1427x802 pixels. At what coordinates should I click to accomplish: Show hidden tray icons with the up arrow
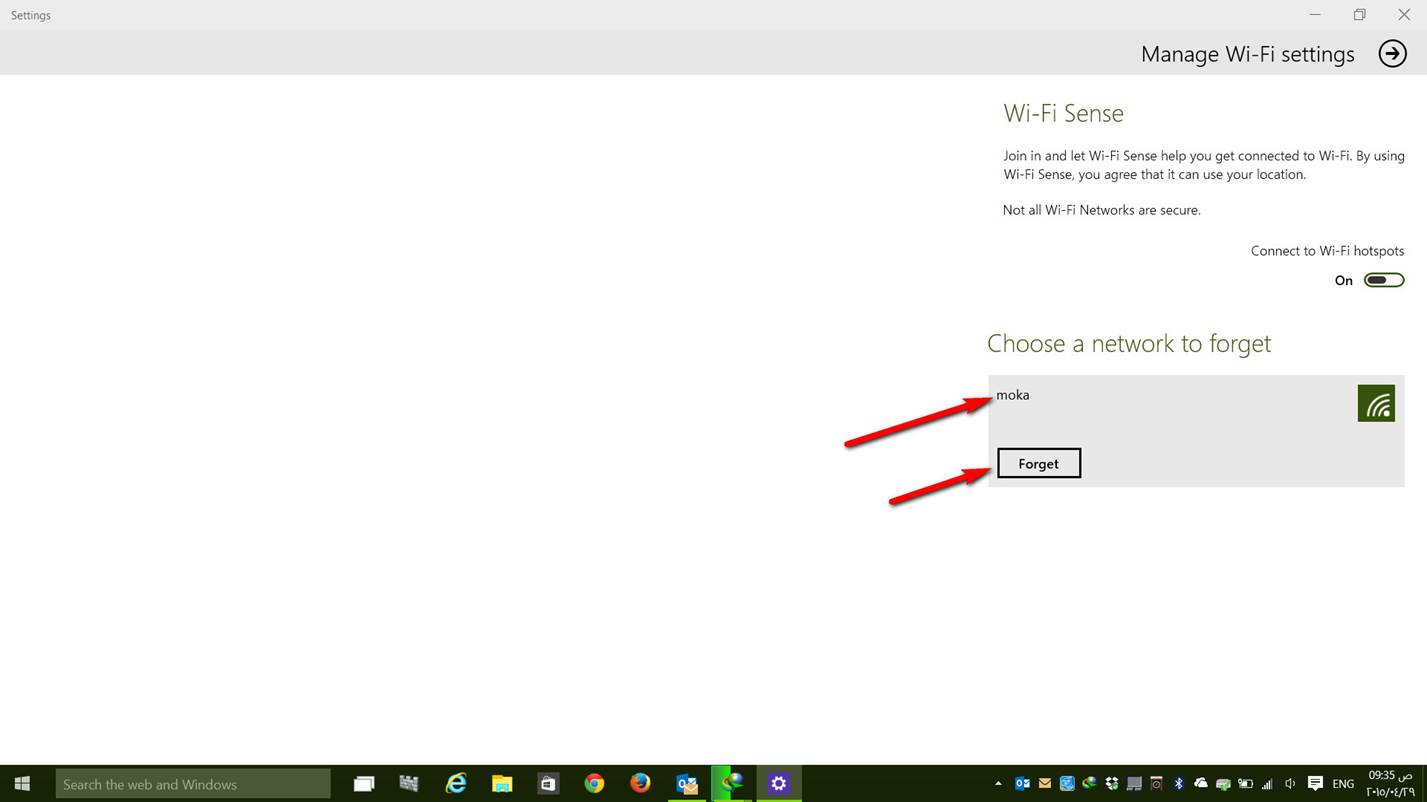tap(998, 784)
